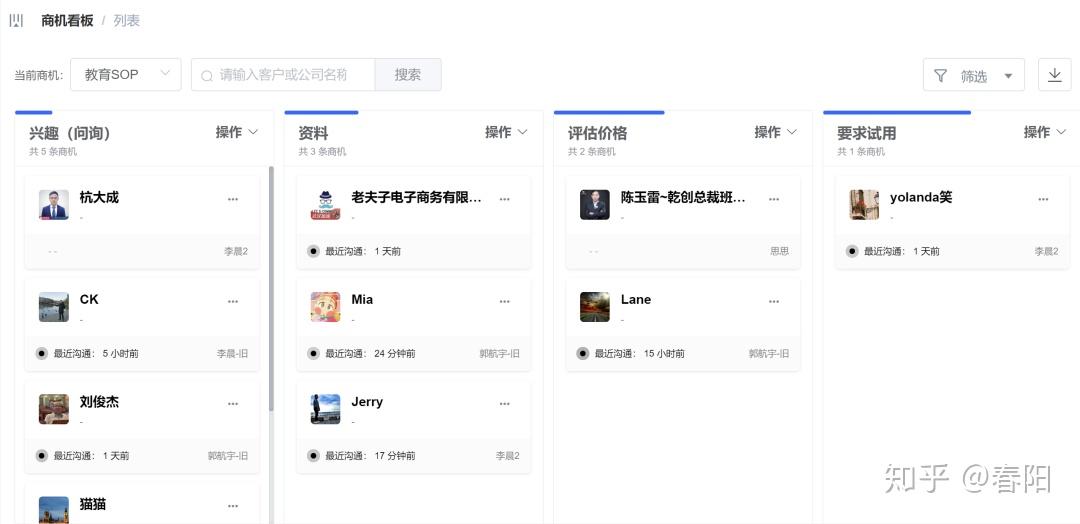Click the 兴趣（问询） column scrollbar
The width and height of the screenshot is (1080, 524).
point(271,289)
